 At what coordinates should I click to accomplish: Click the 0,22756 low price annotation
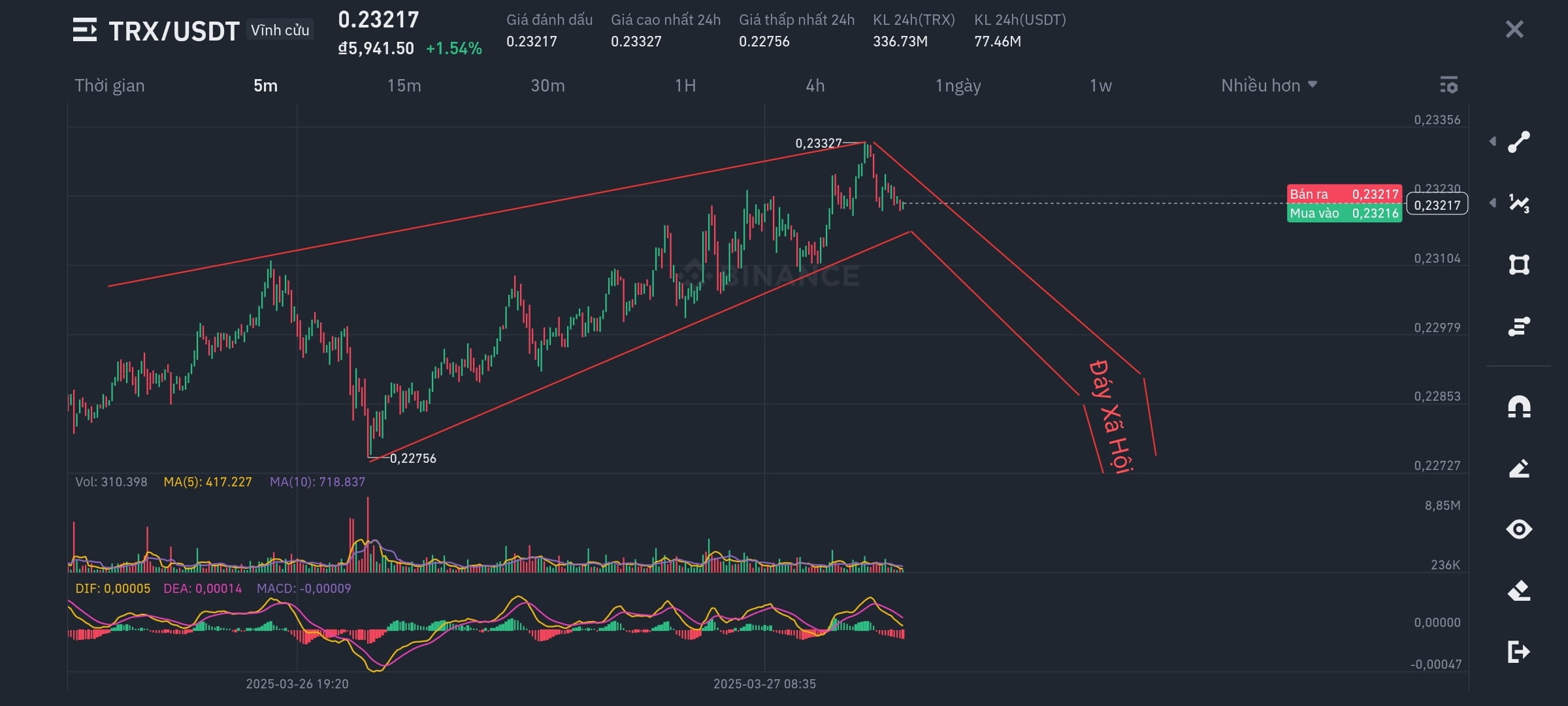[413, 458]
